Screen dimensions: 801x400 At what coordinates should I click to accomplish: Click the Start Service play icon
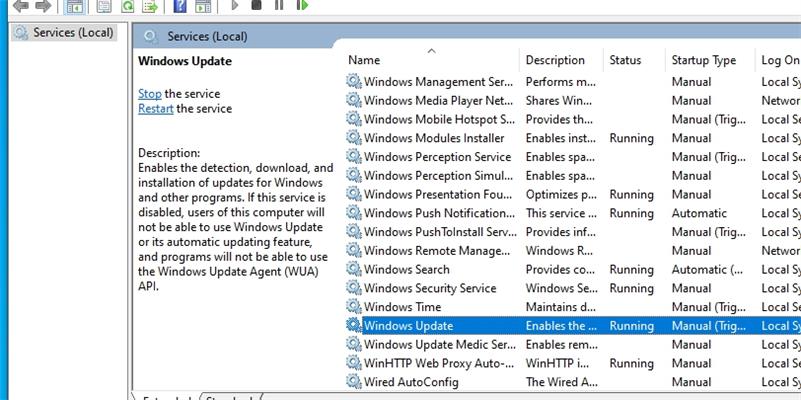pos(234,5)
